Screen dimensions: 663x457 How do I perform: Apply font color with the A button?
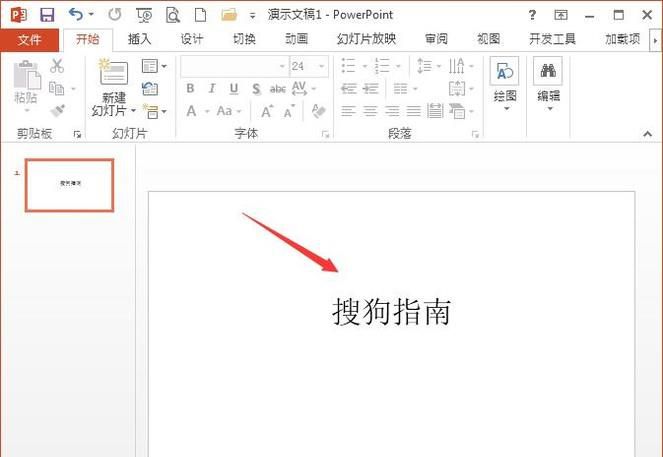192,111
